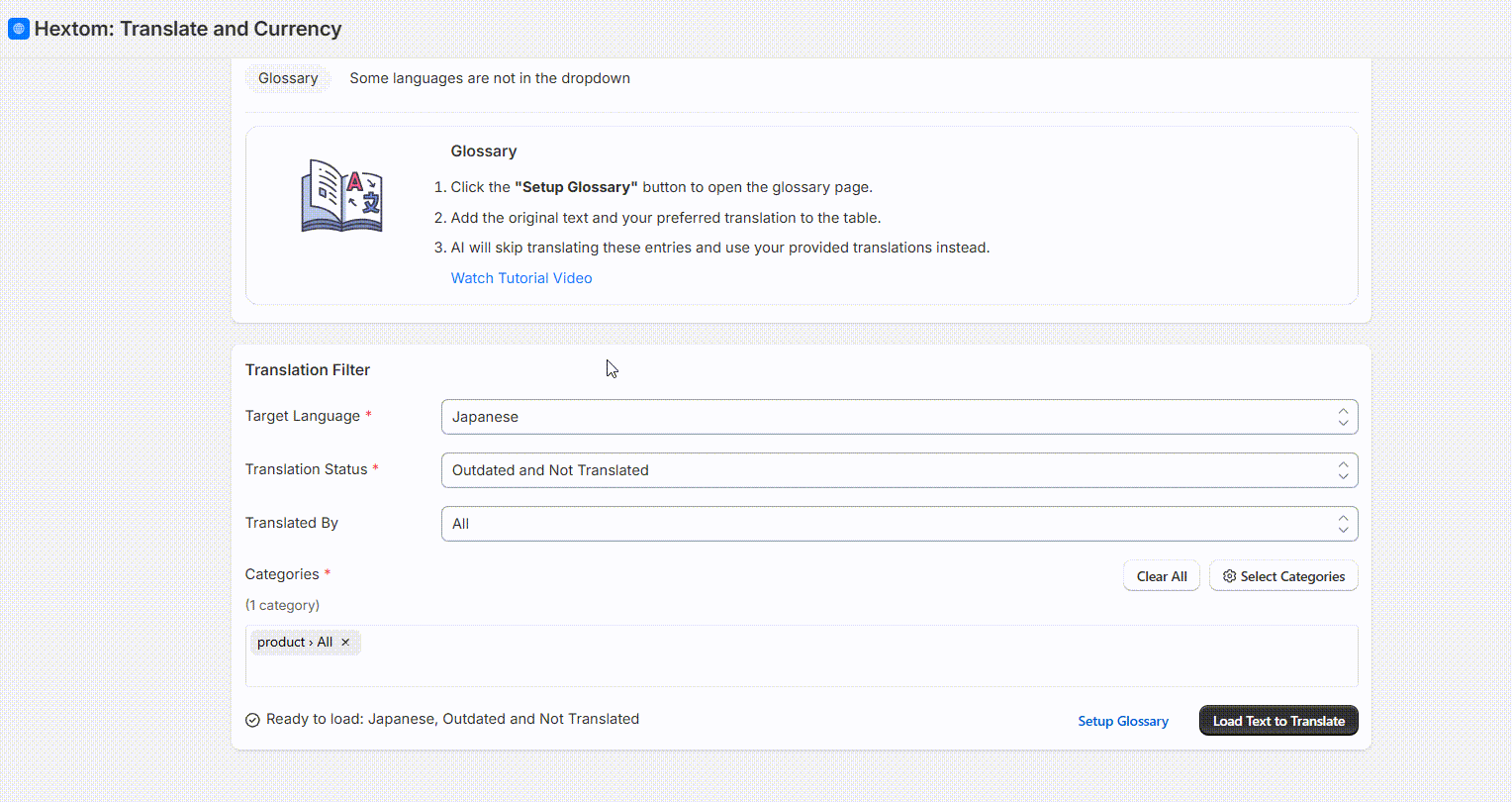
Task: Click the Translation Filter heading
Action: tap(308, 370)
